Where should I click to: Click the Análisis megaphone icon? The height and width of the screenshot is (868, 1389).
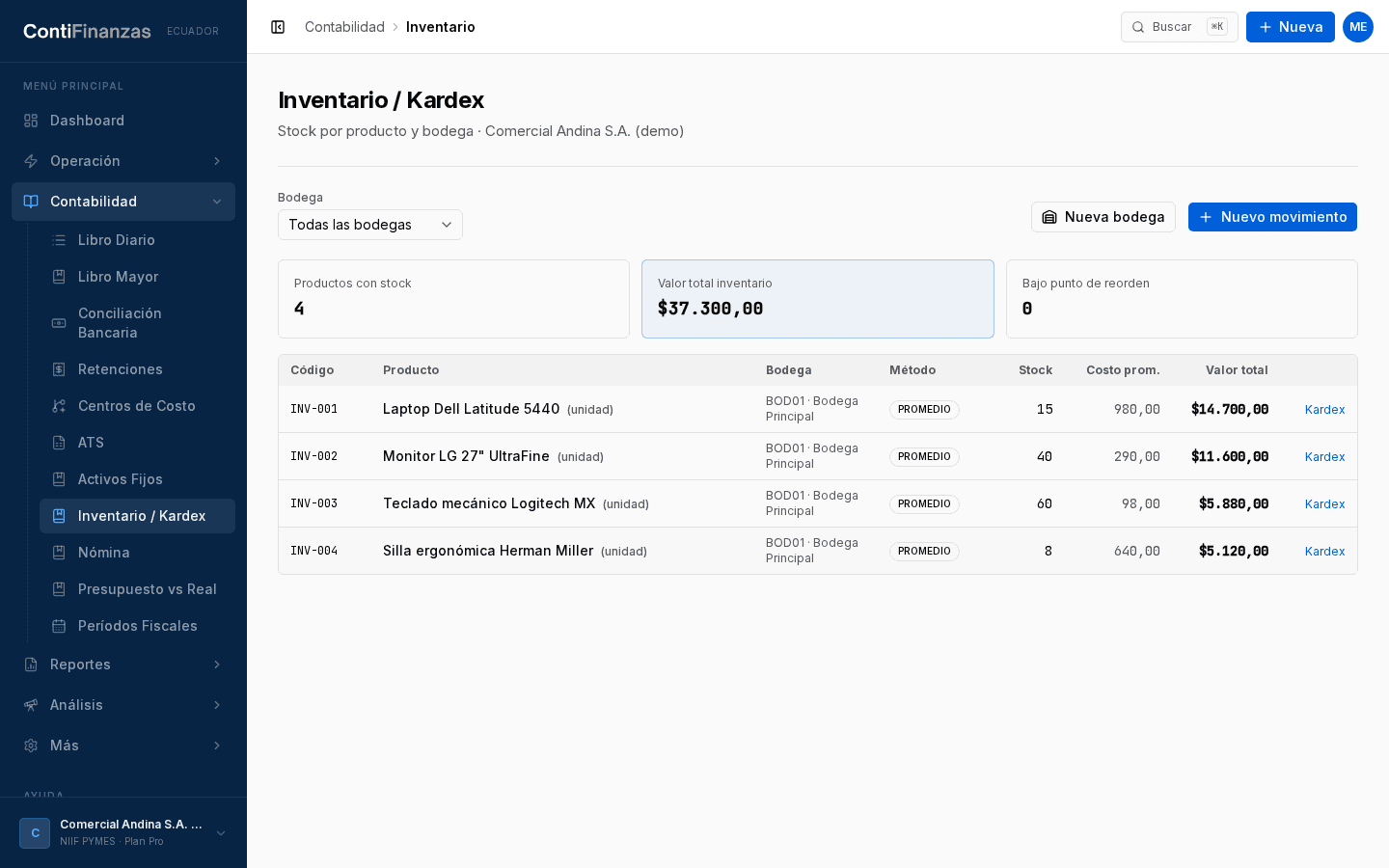[x=31, y=705]
